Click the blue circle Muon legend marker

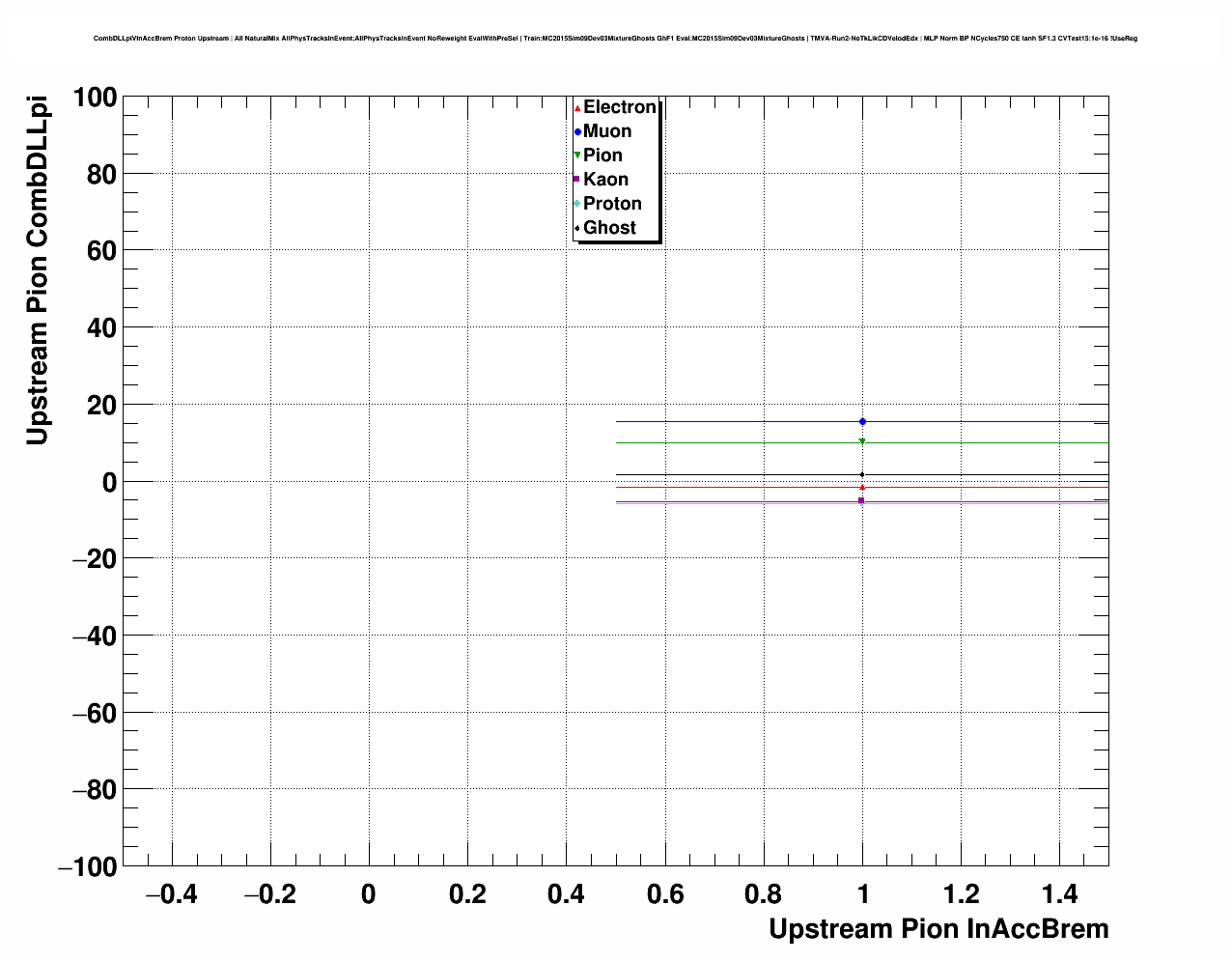point(577,132)
